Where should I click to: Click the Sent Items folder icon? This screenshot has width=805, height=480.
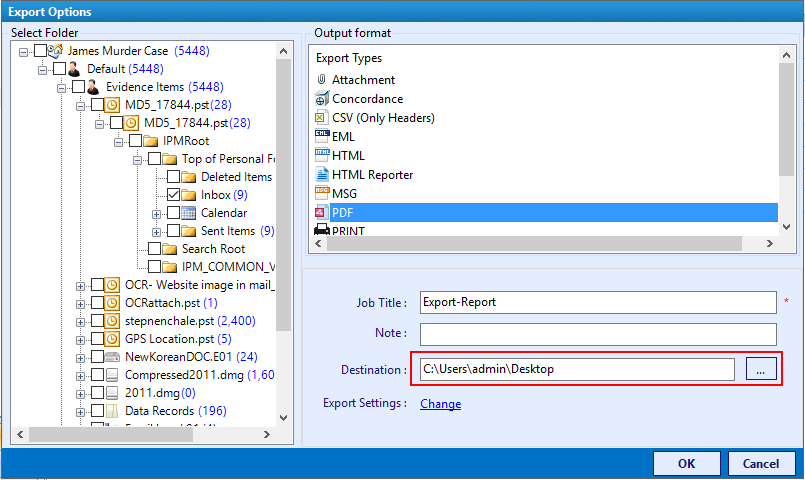click(188, 231)
